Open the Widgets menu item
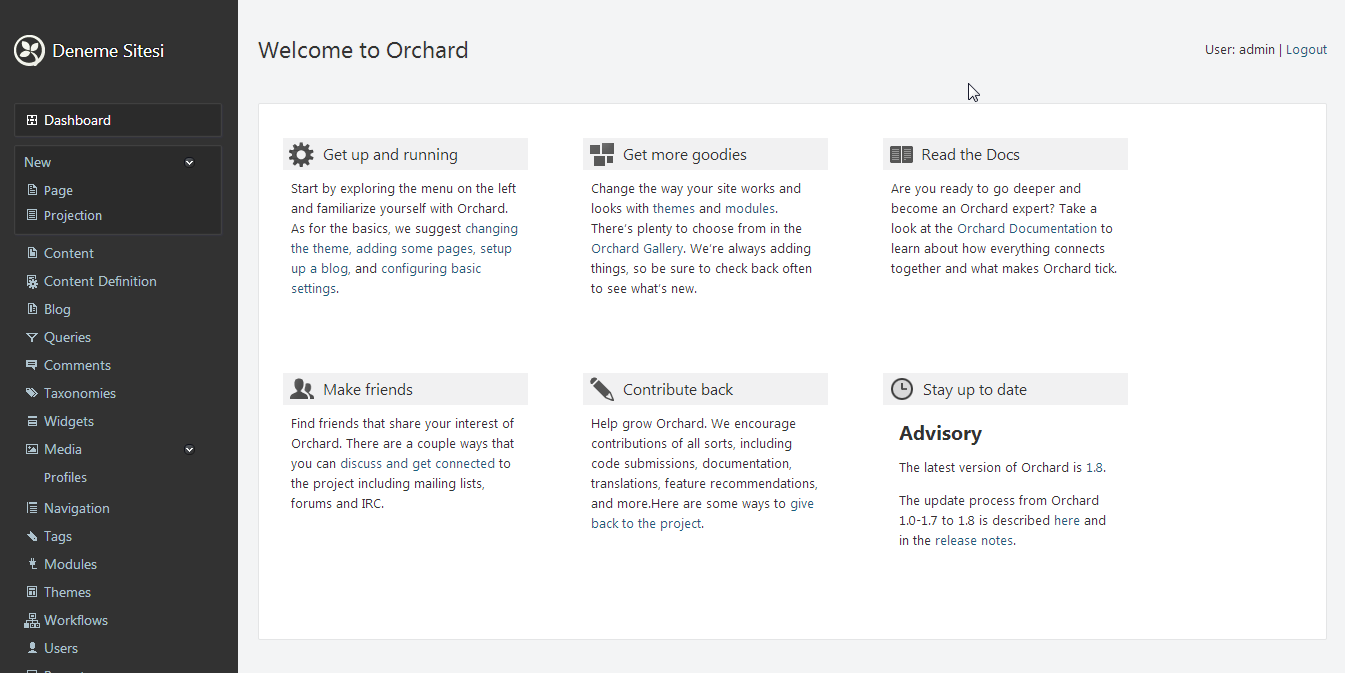Image resolution: width=1345 pixels, height=673 pixels. coord(68,422)
